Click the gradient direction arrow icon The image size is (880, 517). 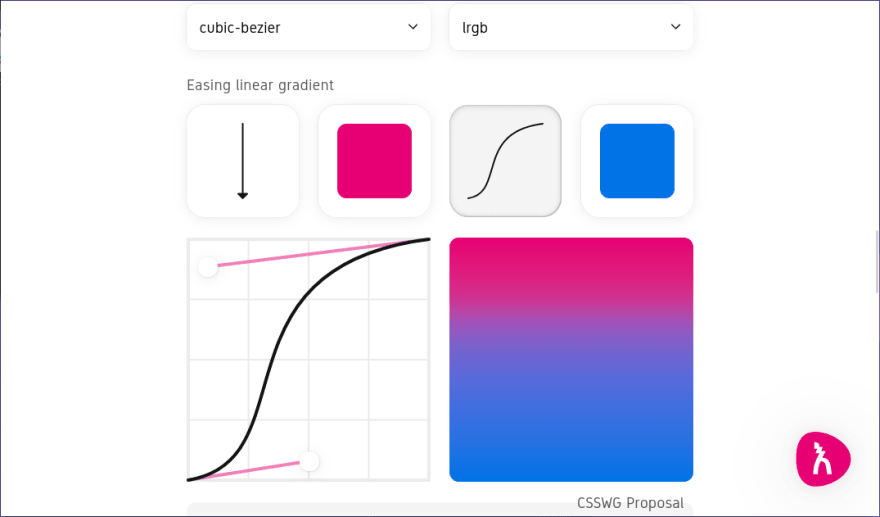(243, 161)
